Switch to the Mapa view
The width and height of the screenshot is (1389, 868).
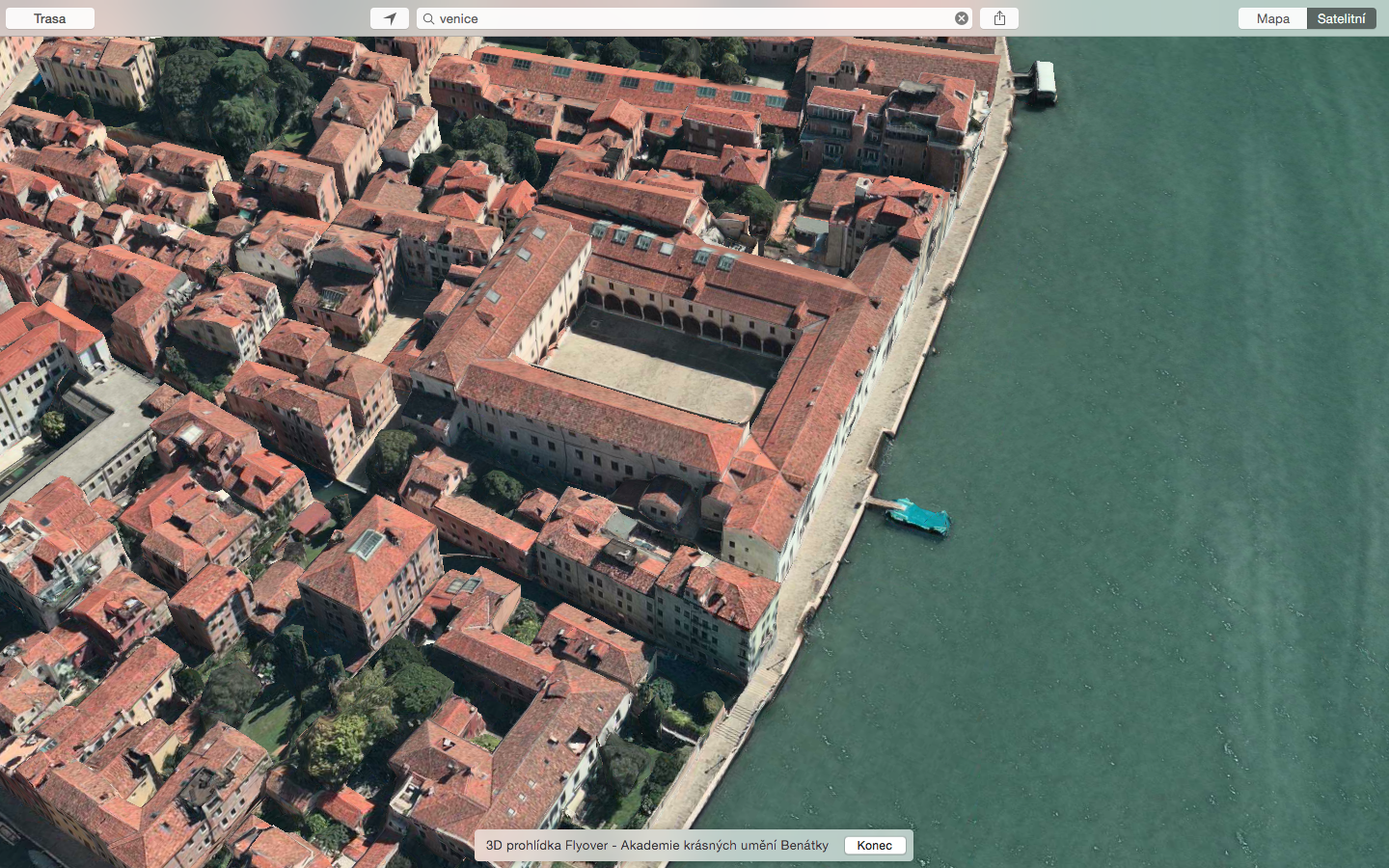(1272, 18)
